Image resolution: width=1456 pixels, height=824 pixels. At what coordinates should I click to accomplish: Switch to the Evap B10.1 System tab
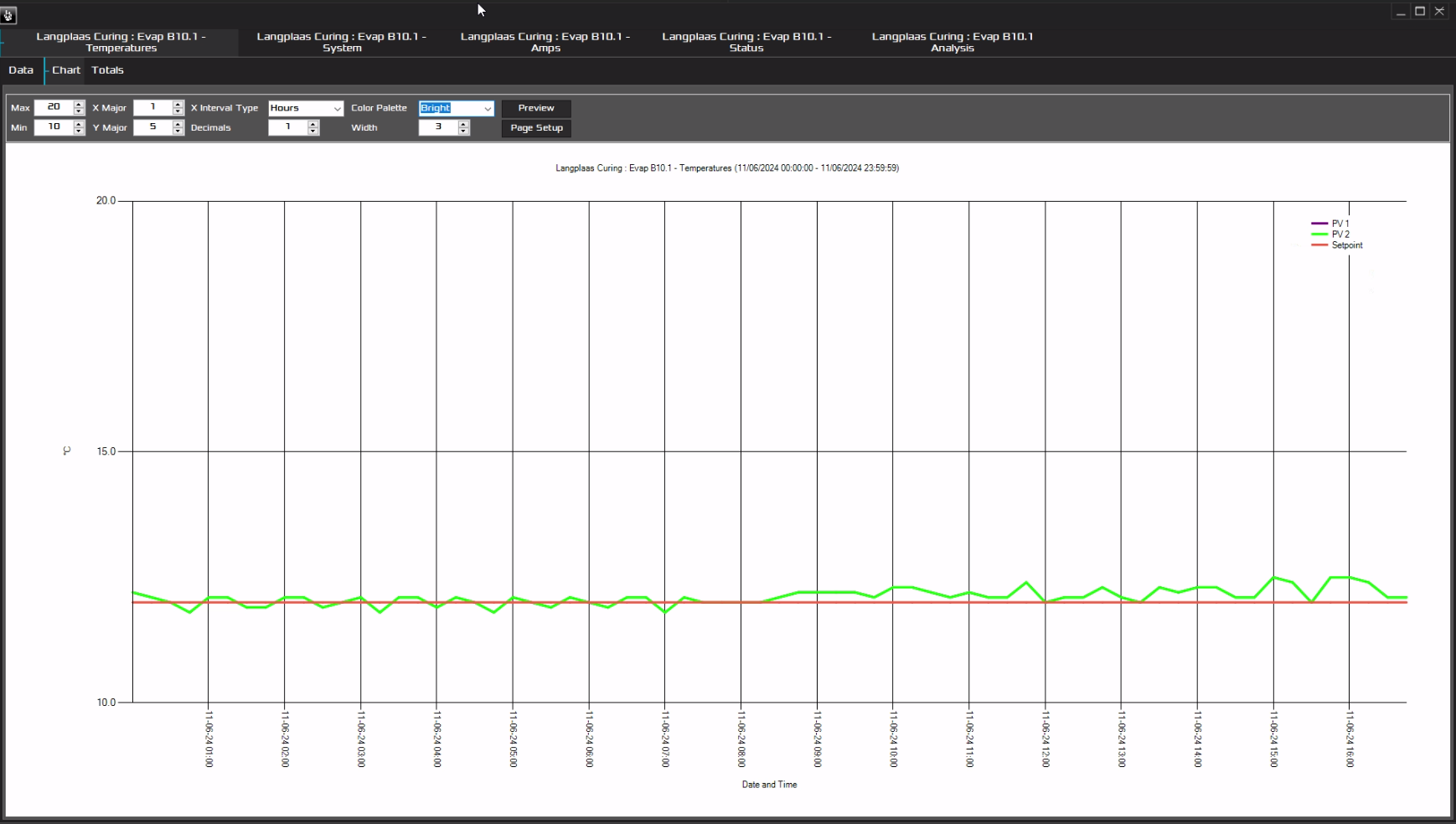point(342,42)
